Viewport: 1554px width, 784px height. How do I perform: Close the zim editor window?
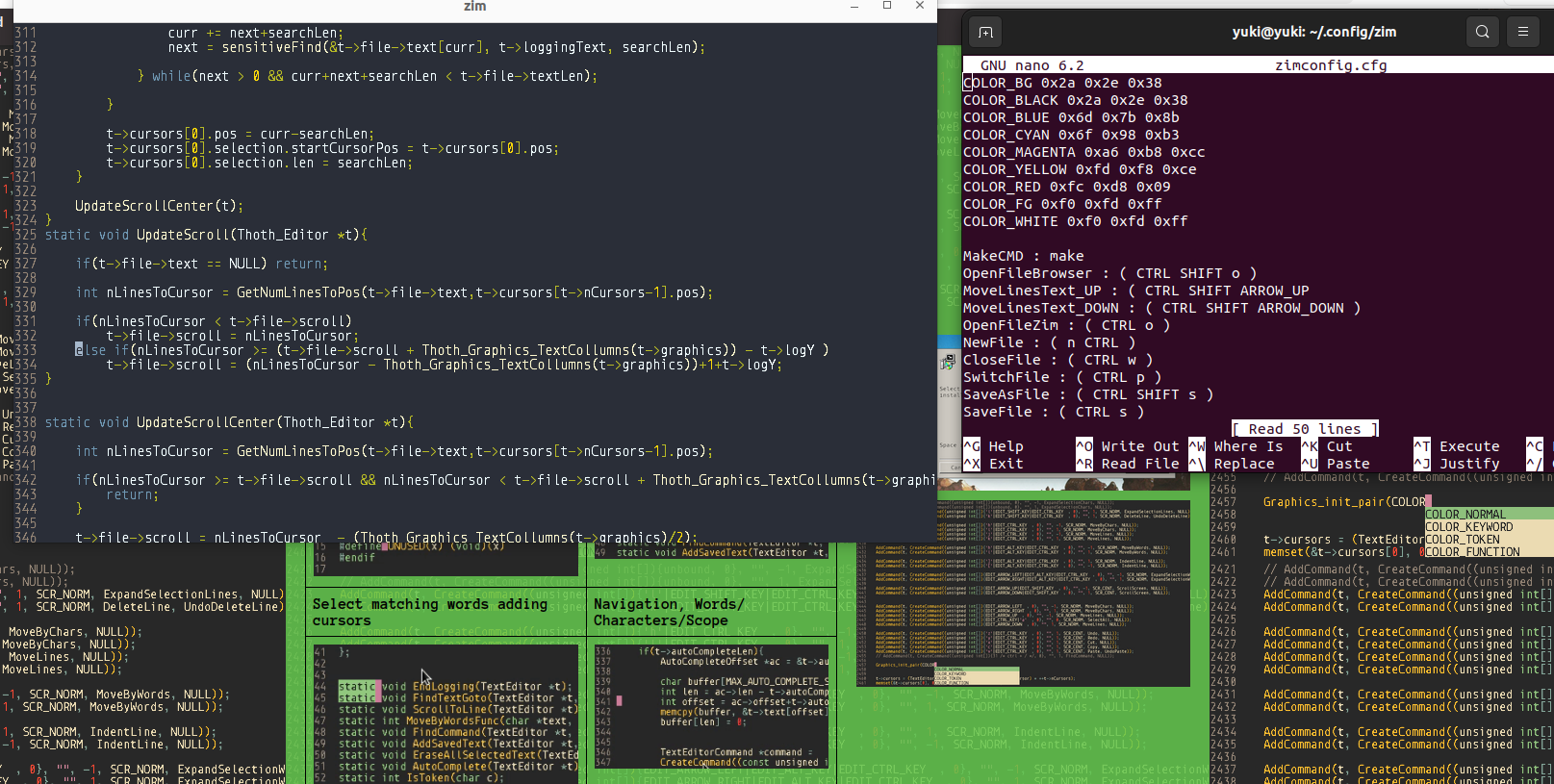click(920, 6)
